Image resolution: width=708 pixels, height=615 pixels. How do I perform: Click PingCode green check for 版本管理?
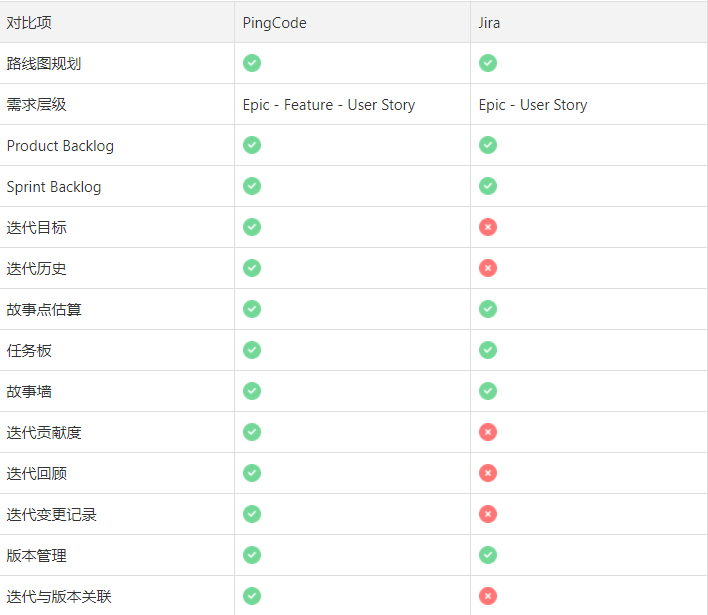coord(252,555)
